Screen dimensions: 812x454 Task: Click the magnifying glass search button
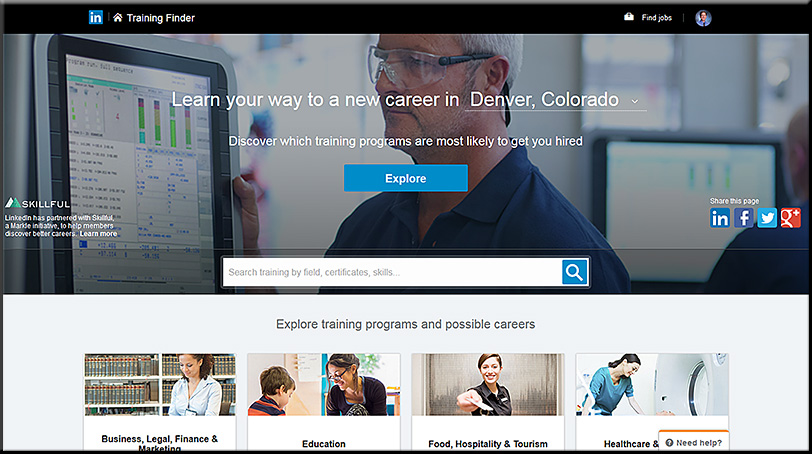tap(575, 272)
